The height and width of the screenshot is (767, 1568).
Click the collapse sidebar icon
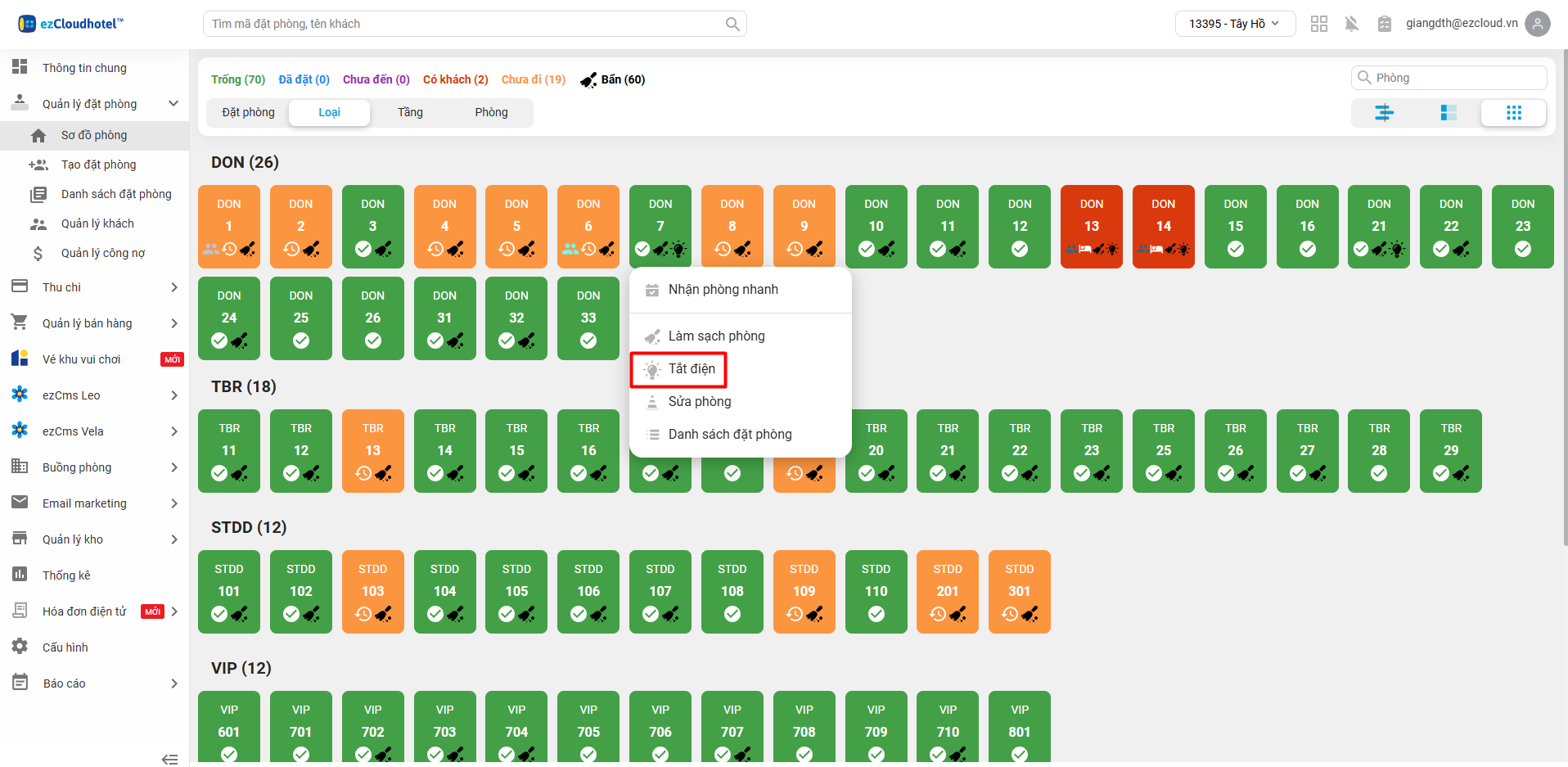tap(169, 759)
